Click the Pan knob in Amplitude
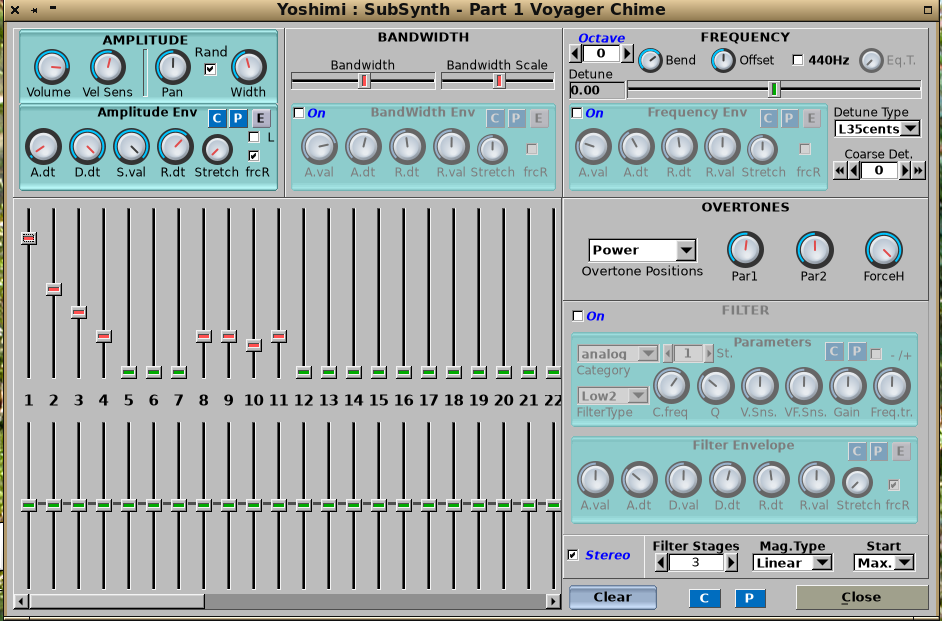Viewport: 942px width, 621px height. (173, 68)
